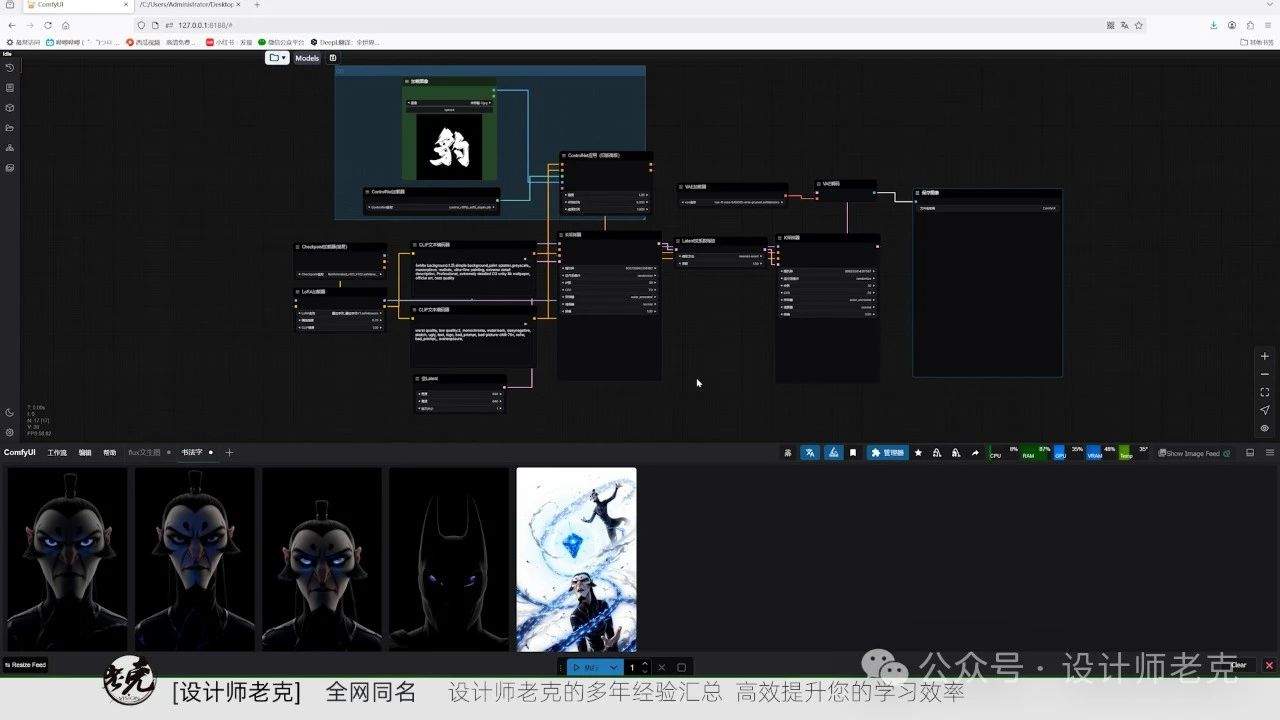
Task: Increase batch count with stepper arrow
Action: pos(645,663)
